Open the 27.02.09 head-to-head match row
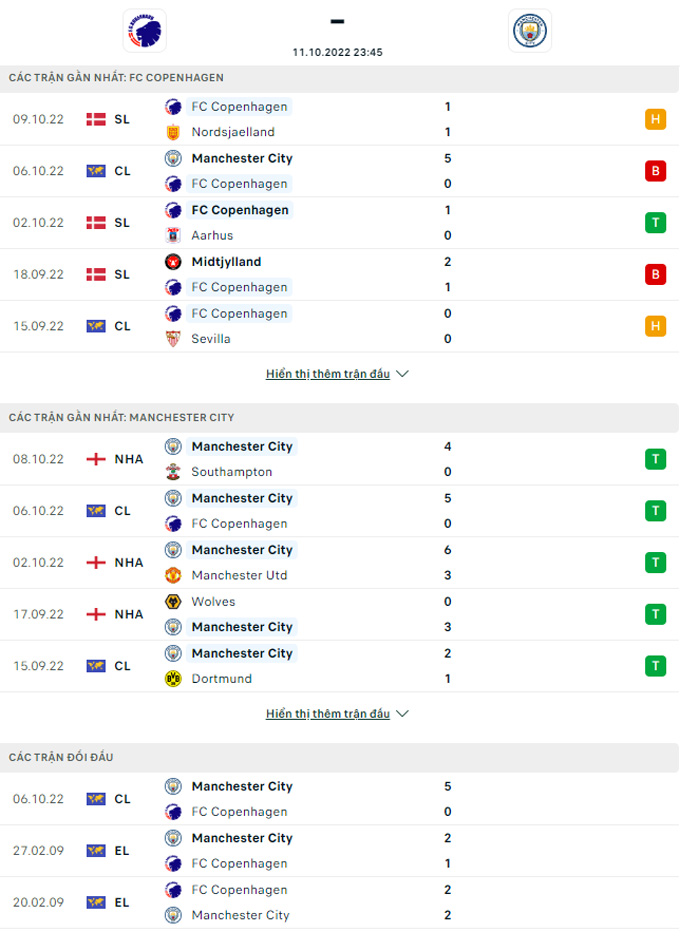Screen dimensions: 680x951 339,851
